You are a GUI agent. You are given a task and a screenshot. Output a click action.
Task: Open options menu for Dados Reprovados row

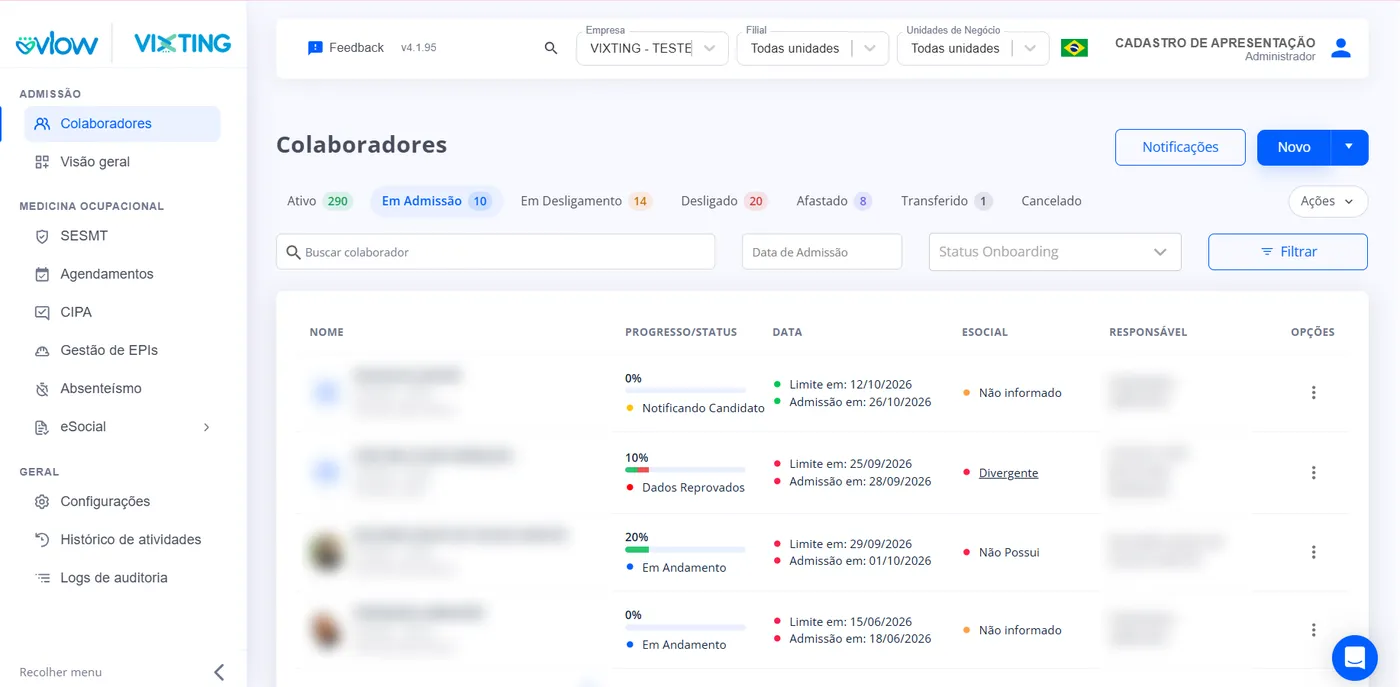click(1313, 473)
